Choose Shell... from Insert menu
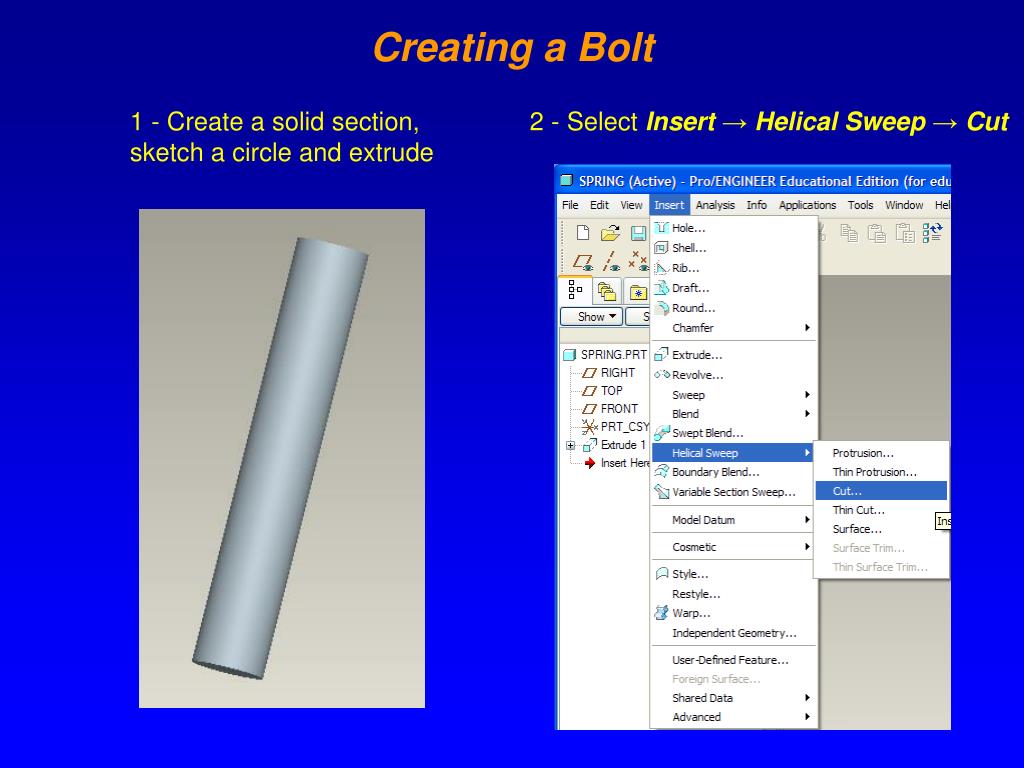The width and height of the screenshot is (1024, 768). (x=735, y=248)
